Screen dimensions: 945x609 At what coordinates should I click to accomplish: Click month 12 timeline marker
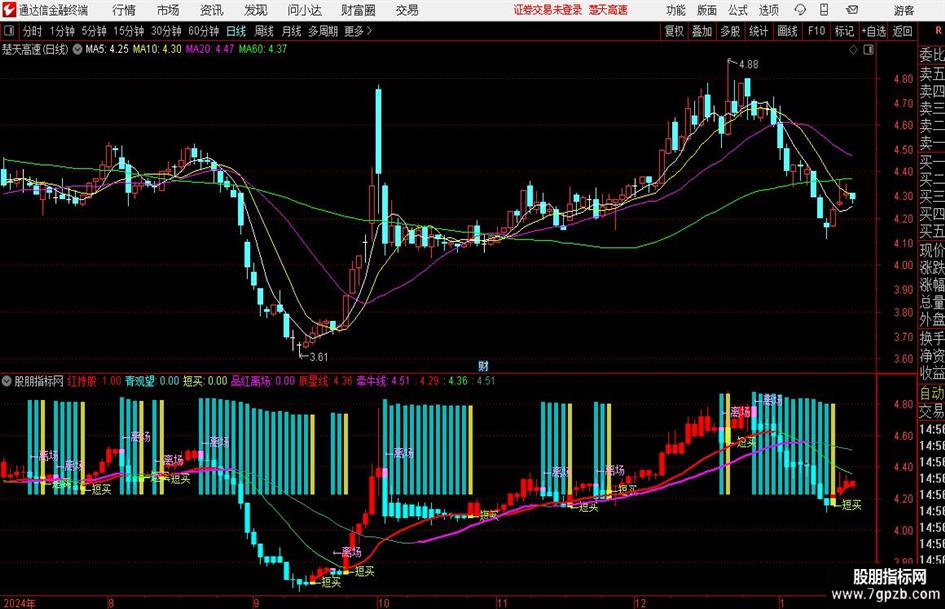coord(640,602)
